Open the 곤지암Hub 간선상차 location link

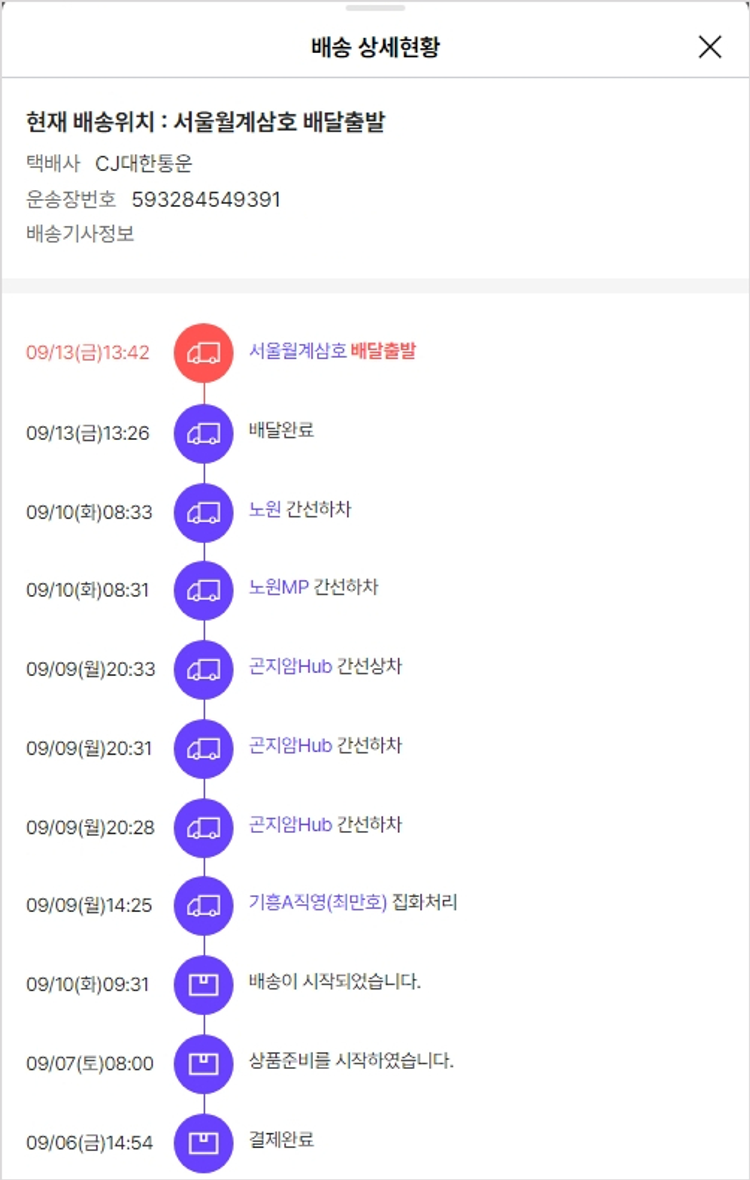point(290,666)
